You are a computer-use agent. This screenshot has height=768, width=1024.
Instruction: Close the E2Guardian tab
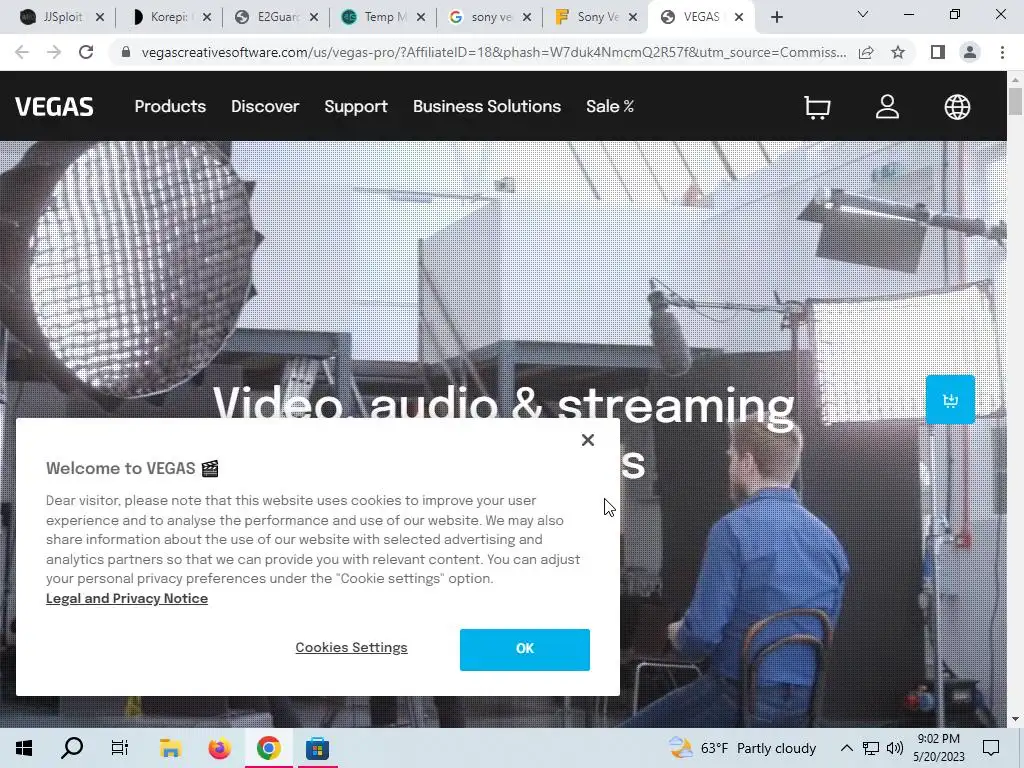click(314, 17)
